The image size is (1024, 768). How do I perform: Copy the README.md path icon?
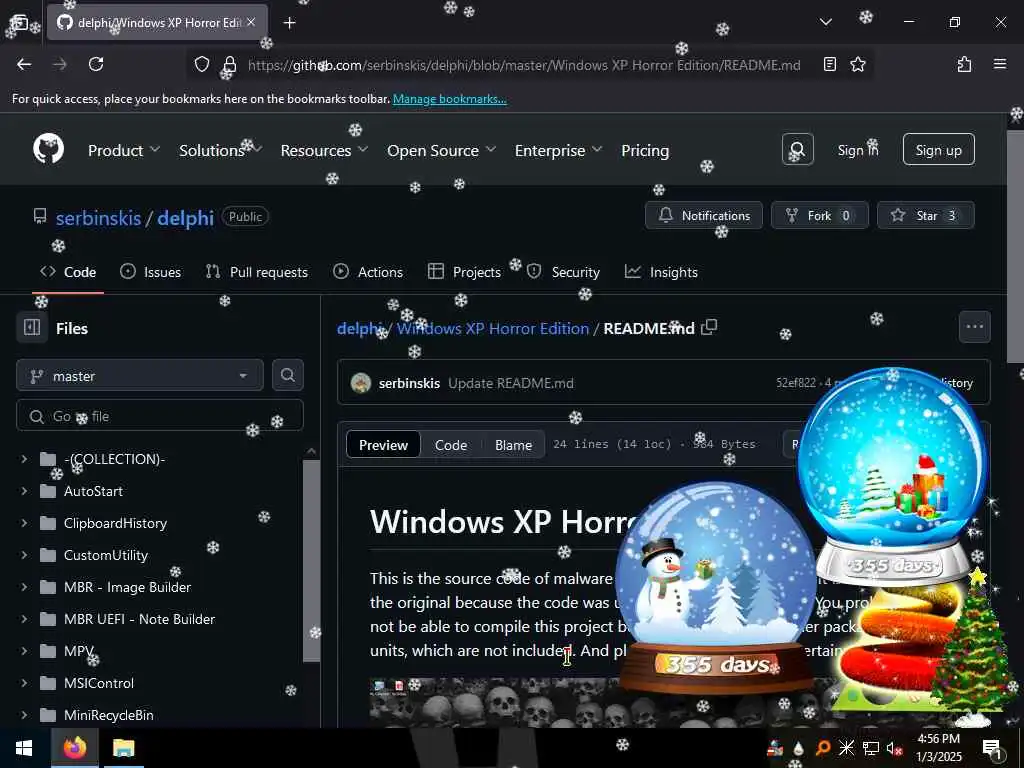click(709, 327)
